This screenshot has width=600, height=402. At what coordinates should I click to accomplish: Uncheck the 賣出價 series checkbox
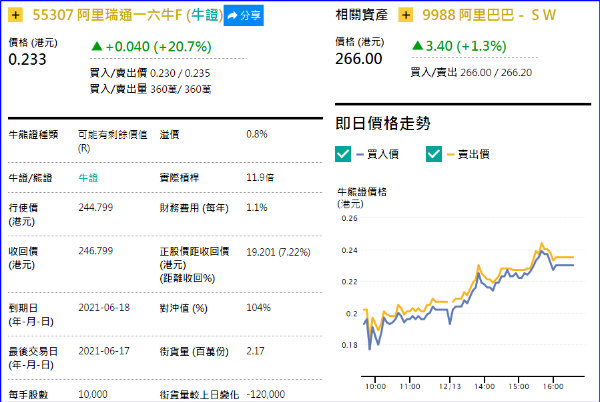coord(434,154)
